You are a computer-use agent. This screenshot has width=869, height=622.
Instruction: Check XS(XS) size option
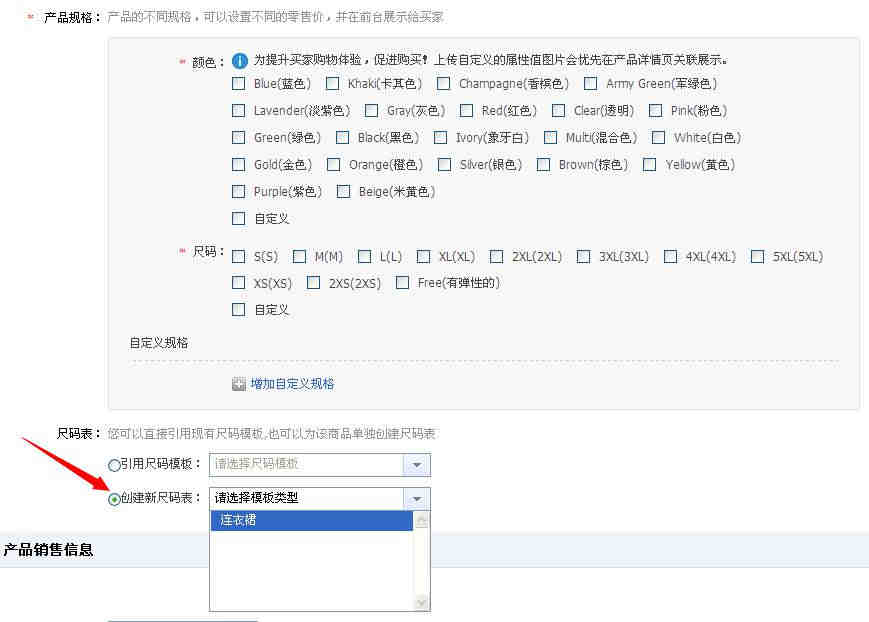point(238,283)
